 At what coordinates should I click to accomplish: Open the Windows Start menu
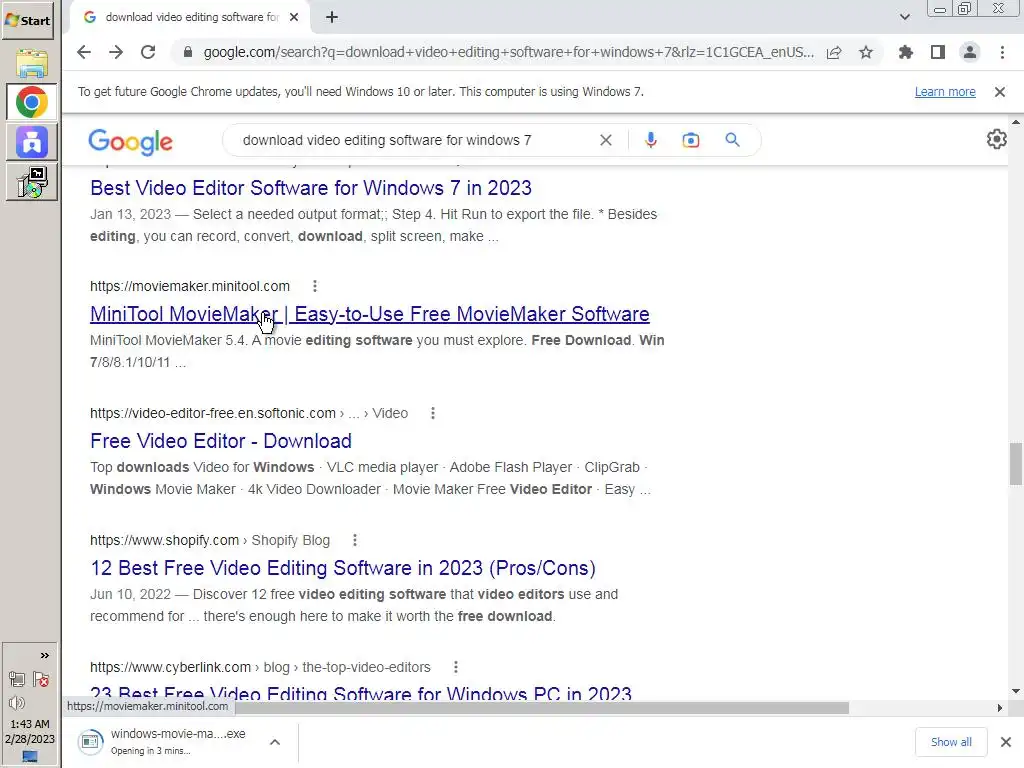point(27,20)
